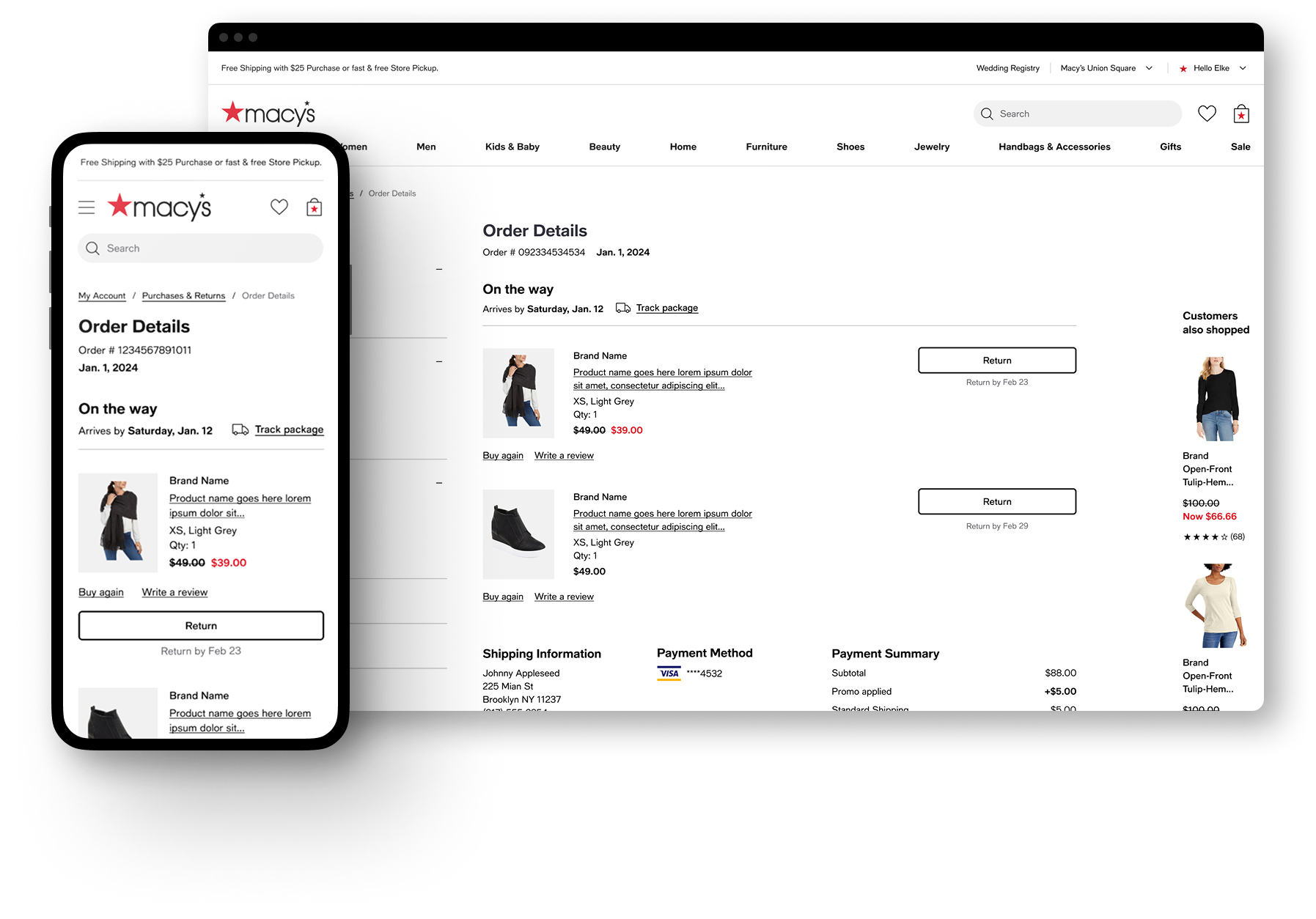Click the search magnifier icon on desktop

coord(987,114)
